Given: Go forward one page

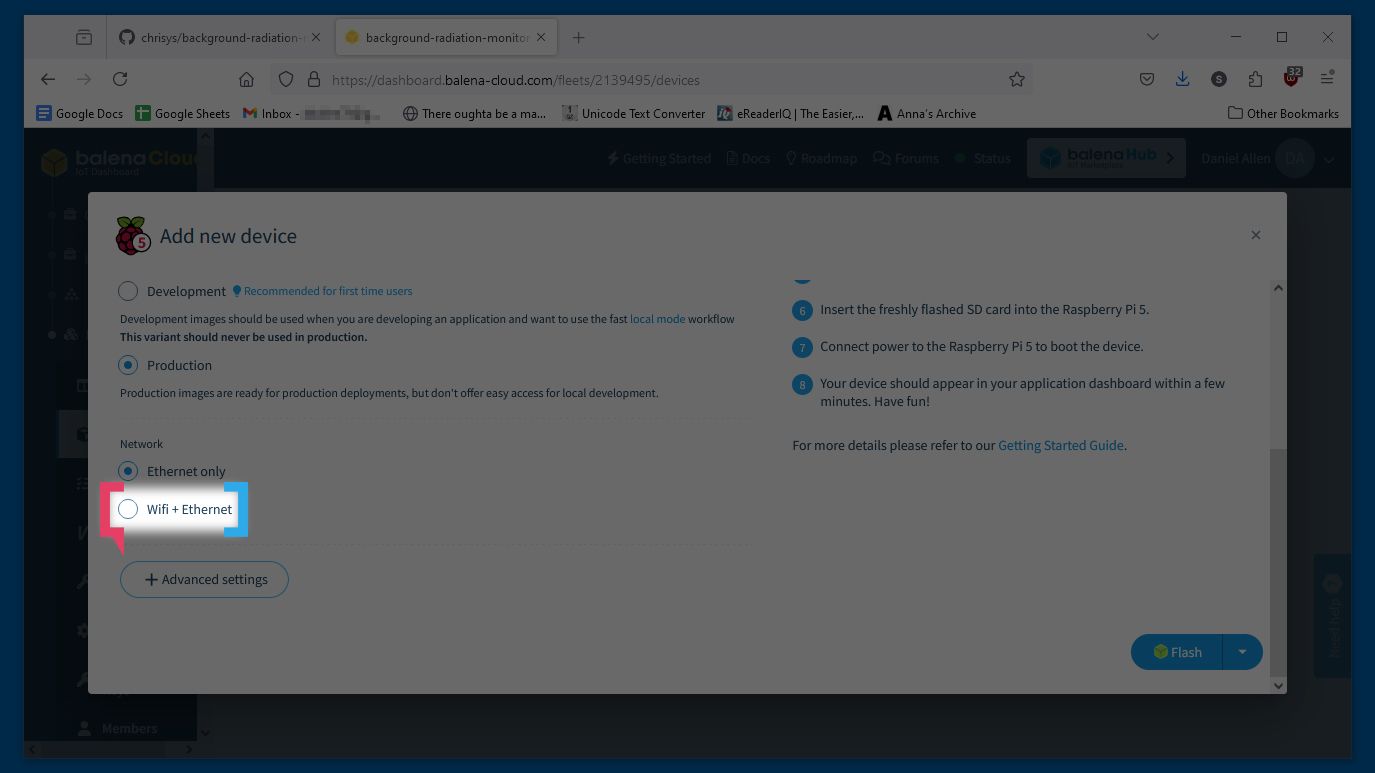Looking at the screenshot, I should click(84, 79).
